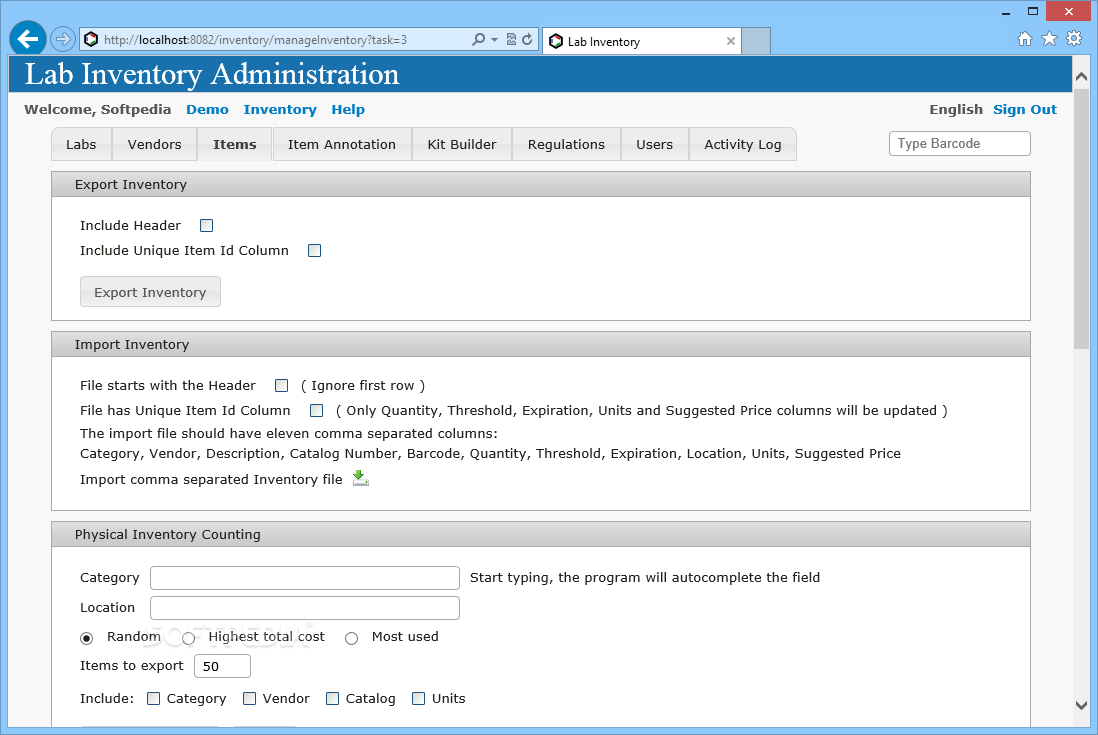The height and width of the screenshot is (735, 1098).
Task: Click the "Welcome, Softpedia" text
Action: [x=97, y=109]
